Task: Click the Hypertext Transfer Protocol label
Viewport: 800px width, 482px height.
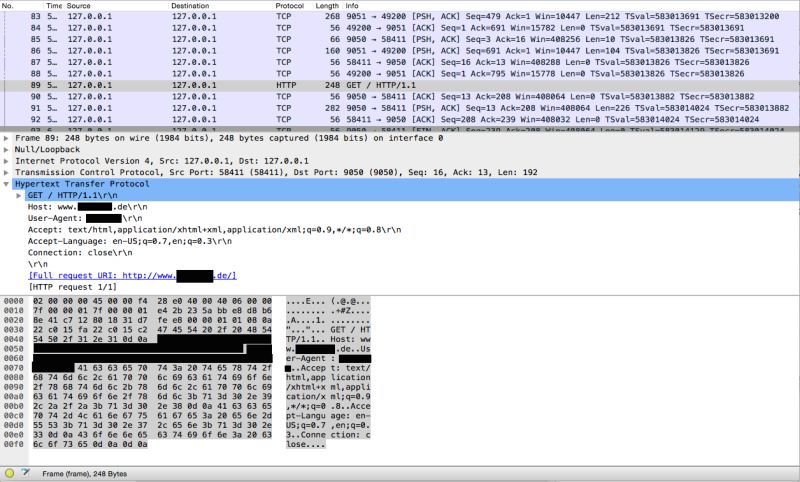Action: tap(82, 184)
